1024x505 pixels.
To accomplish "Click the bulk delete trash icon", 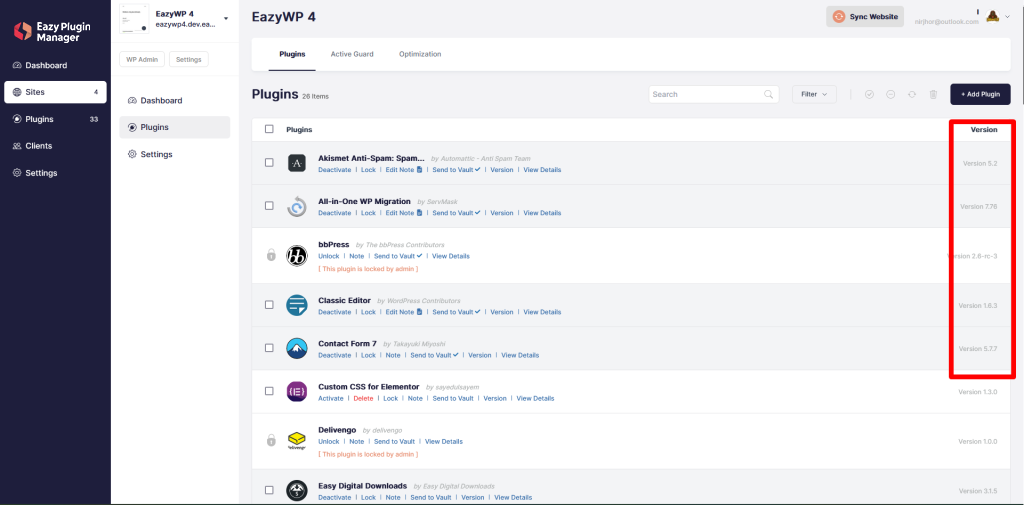I will (933, 94).
